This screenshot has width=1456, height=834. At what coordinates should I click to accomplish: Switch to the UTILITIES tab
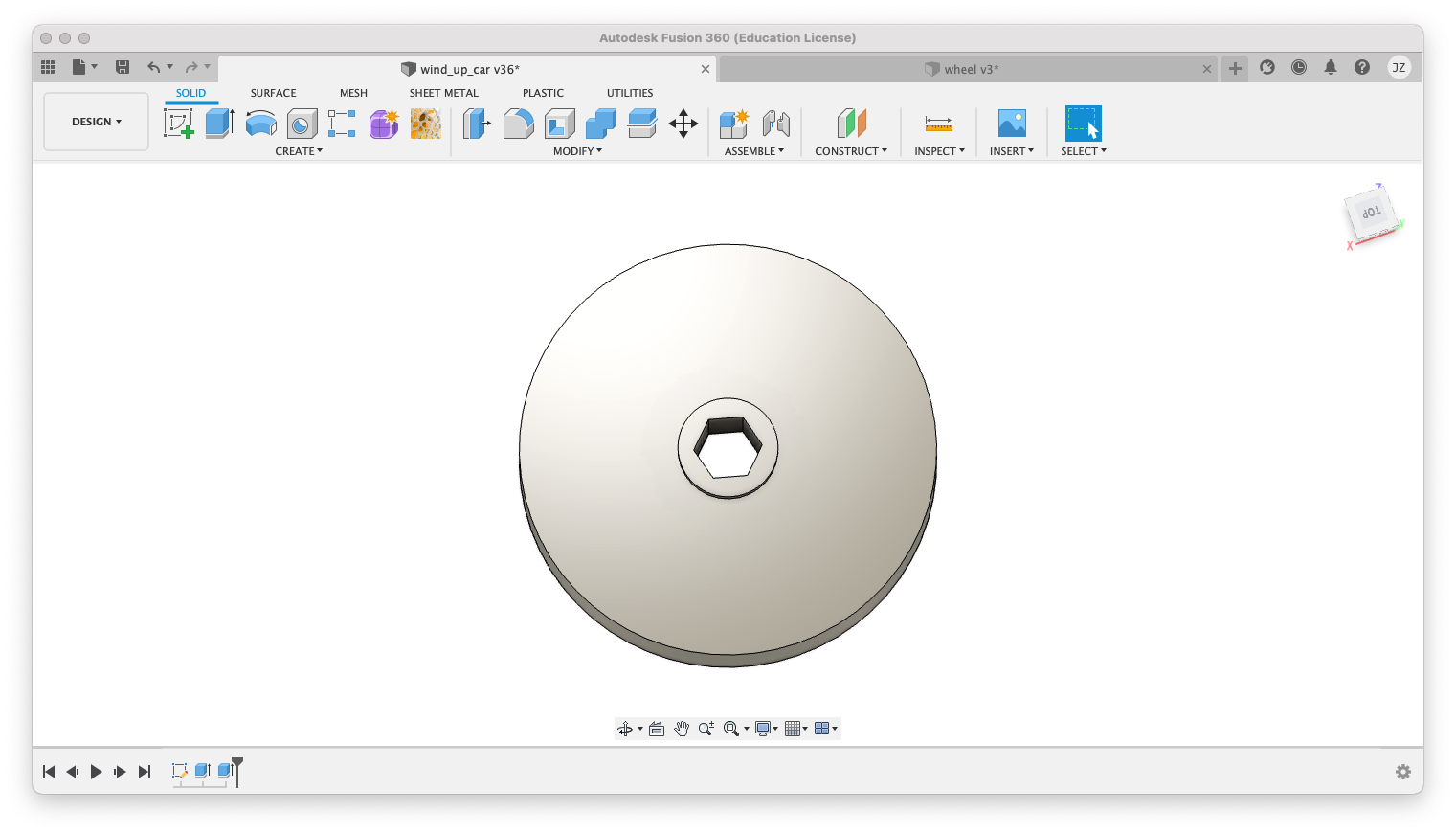pos(630,93)
